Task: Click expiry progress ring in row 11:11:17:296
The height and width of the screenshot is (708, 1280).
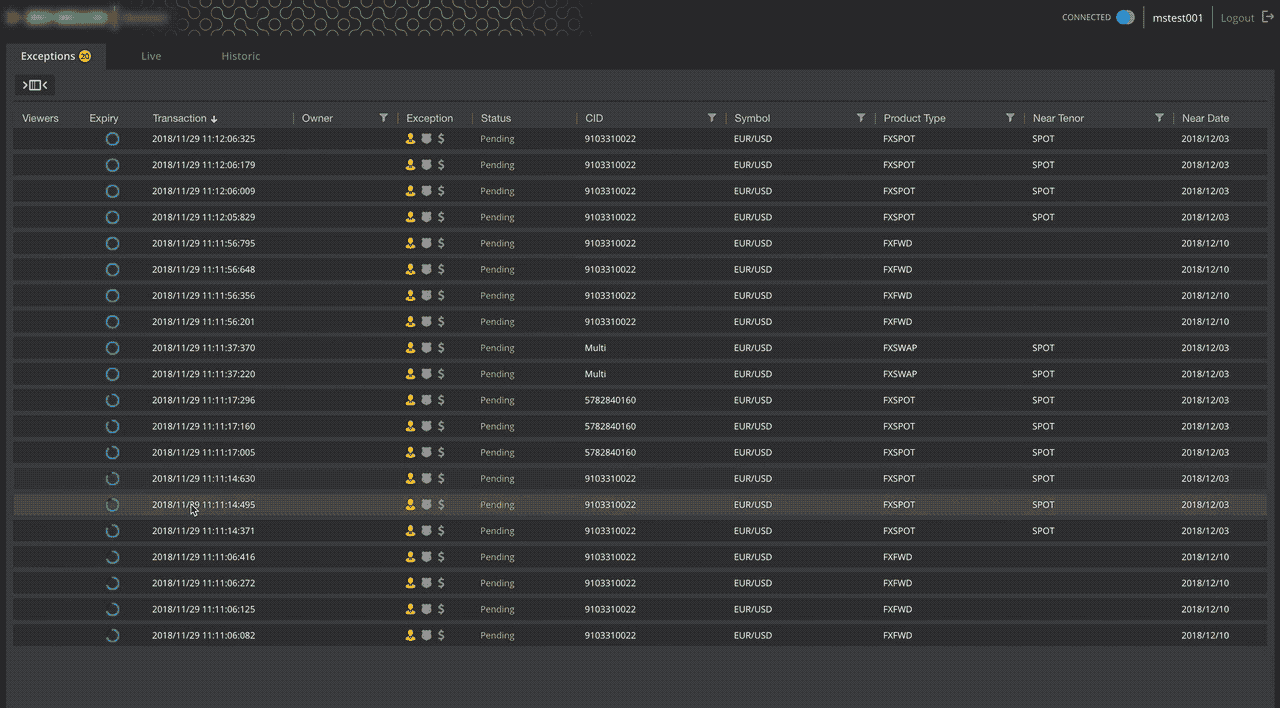Action: 112,400
